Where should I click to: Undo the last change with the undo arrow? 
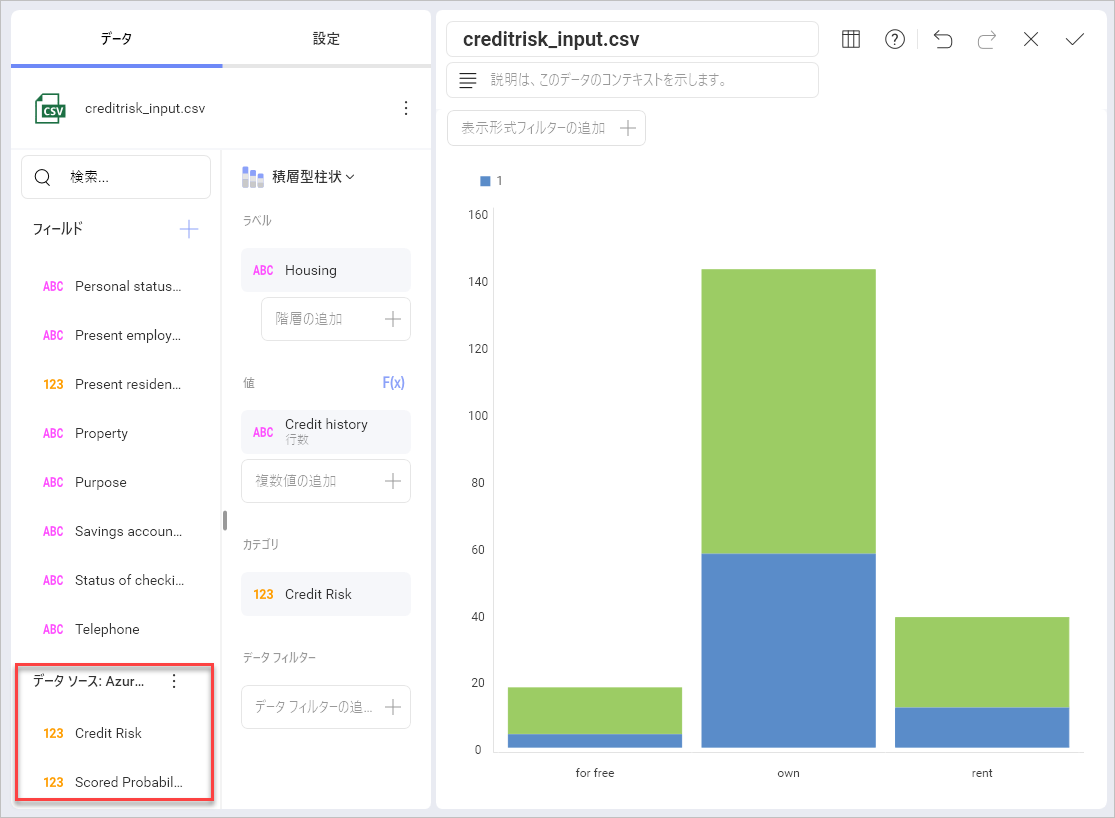click(941, 39)
